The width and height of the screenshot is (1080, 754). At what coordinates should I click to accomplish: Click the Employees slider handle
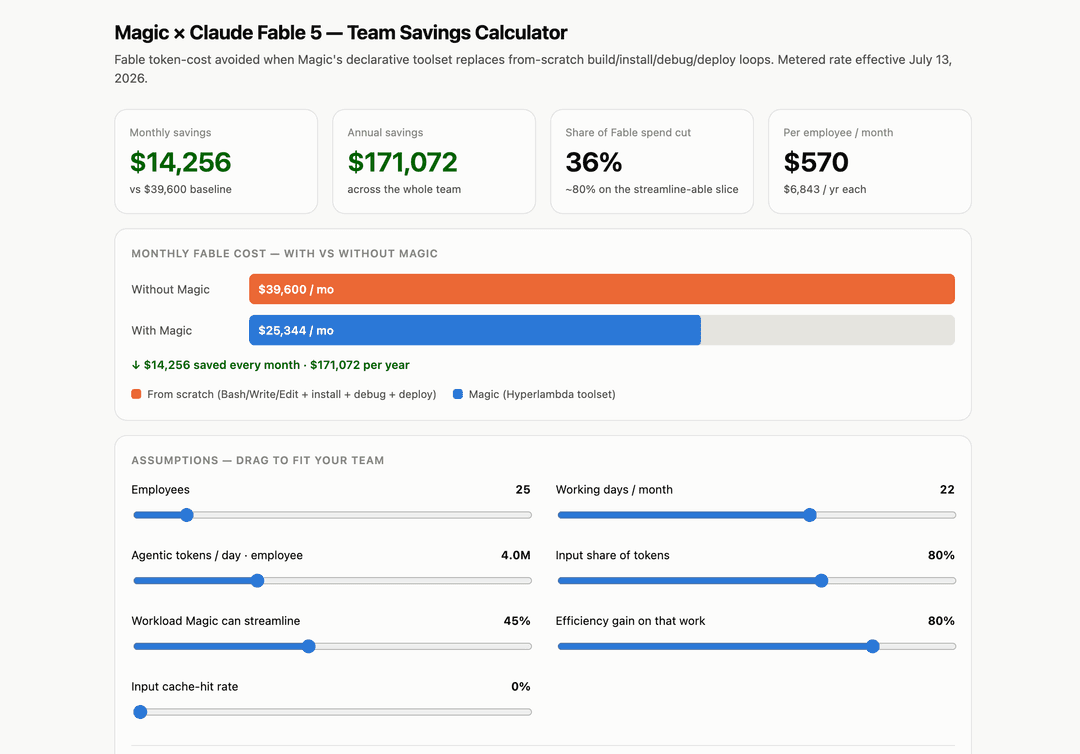(x=186, y=515)
